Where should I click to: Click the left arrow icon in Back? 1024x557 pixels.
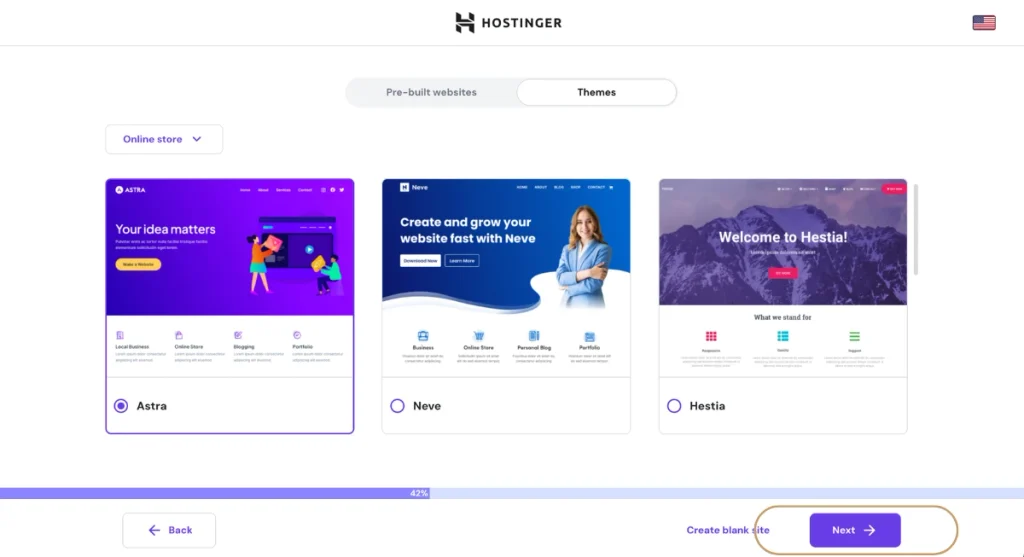(154, 530)
